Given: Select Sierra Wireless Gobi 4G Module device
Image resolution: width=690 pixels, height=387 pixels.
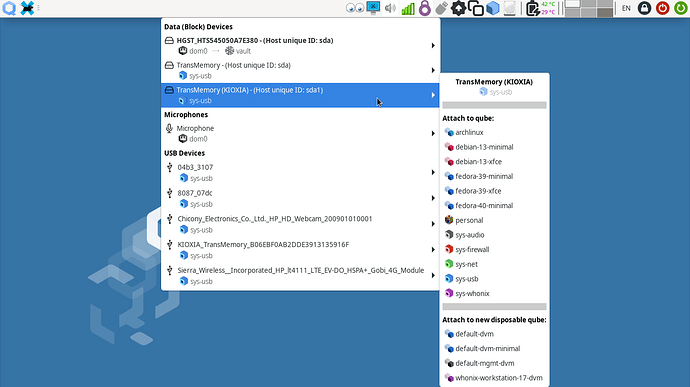Looking at the screenshot, I should (x=300, y=276).
